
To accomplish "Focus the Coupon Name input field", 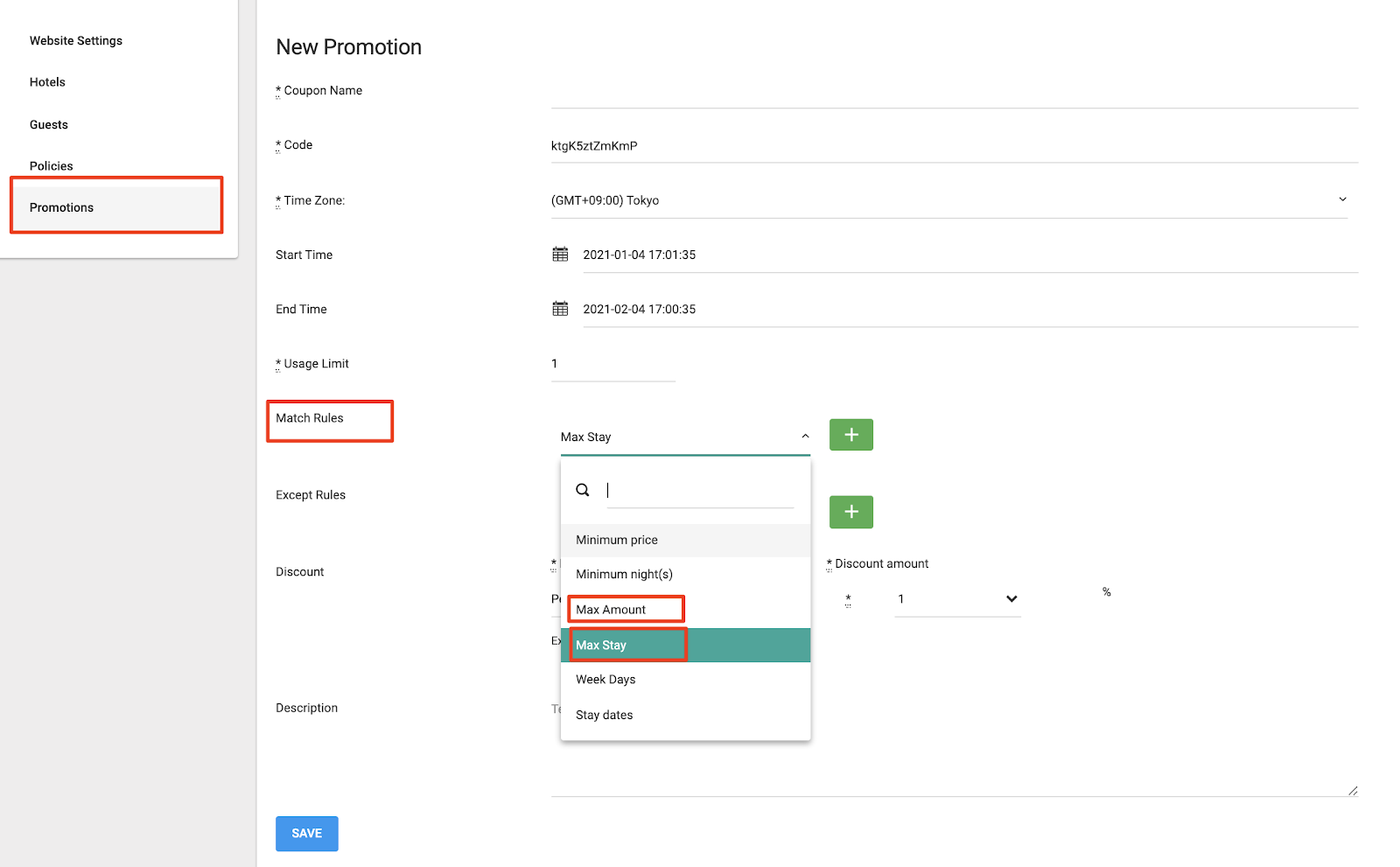I will (954, 93).
